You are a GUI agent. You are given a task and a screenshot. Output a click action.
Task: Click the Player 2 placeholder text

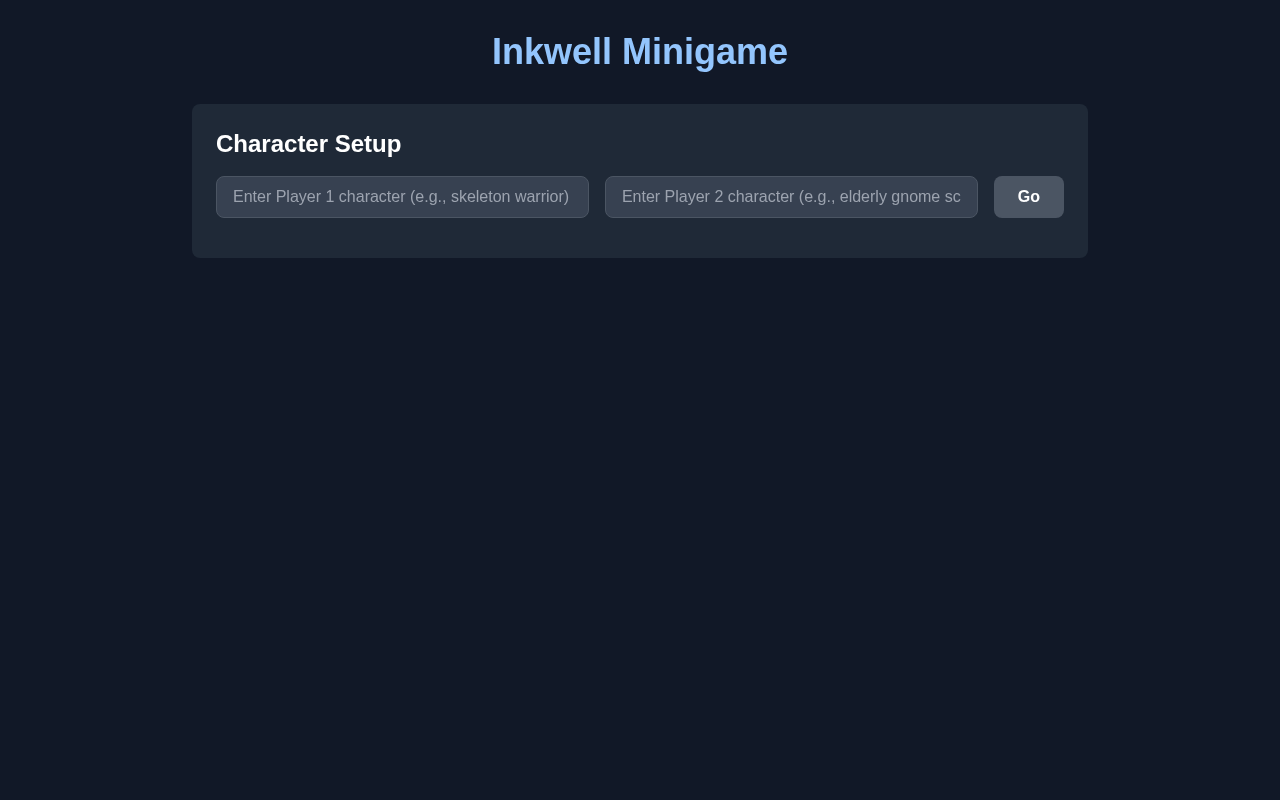[789, 197]
